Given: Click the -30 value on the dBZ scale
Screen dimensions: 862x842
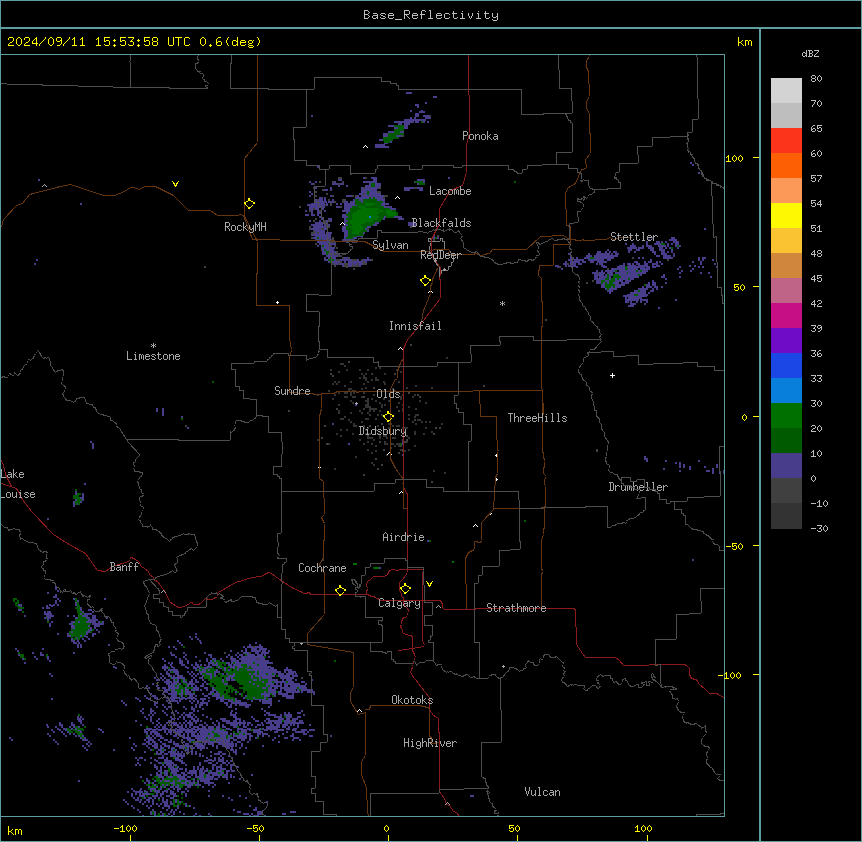Looking at the screenshot, I should [x=819, y=528].
